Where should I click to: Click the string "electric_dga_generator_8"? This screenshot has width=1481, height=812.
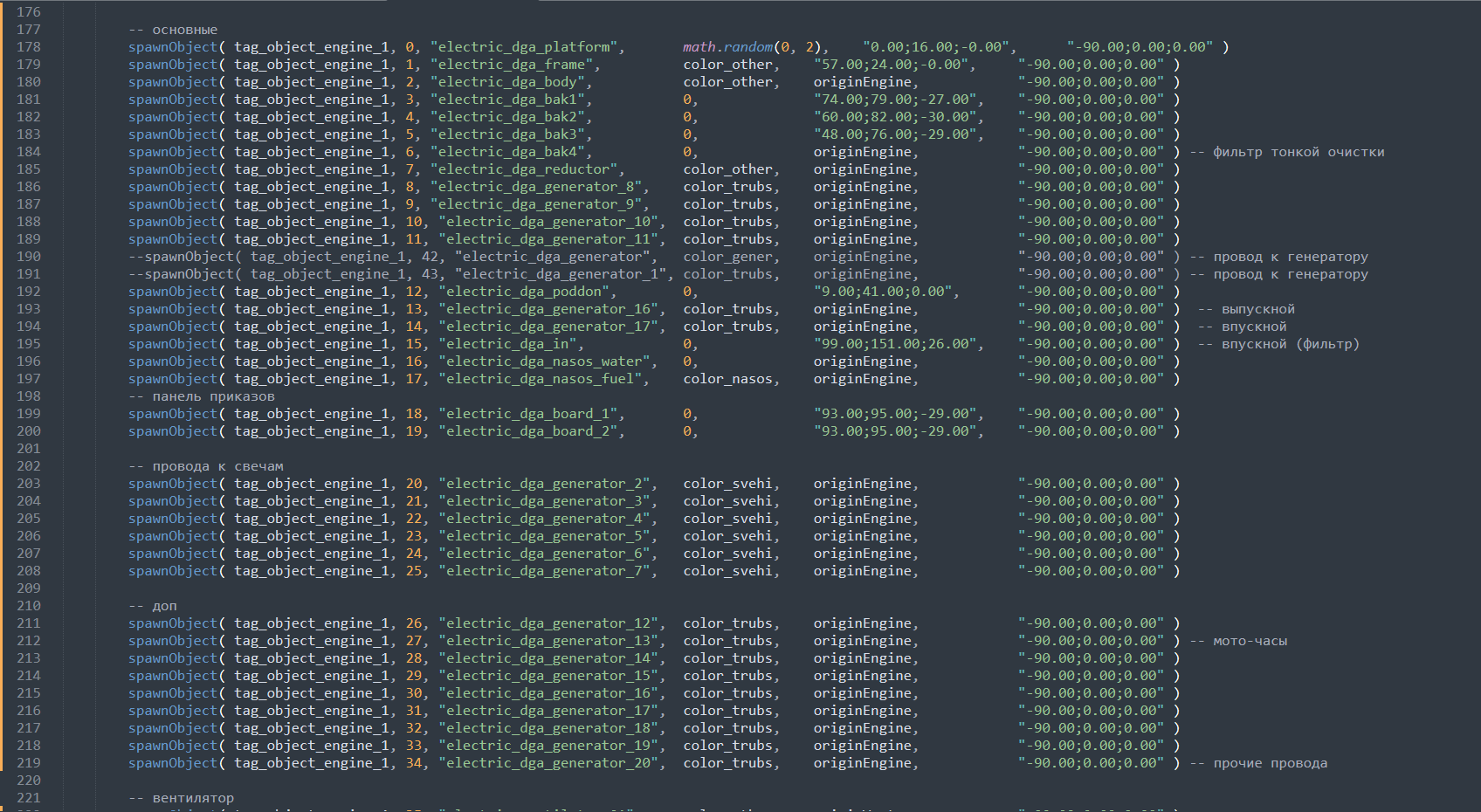[536, 187]
